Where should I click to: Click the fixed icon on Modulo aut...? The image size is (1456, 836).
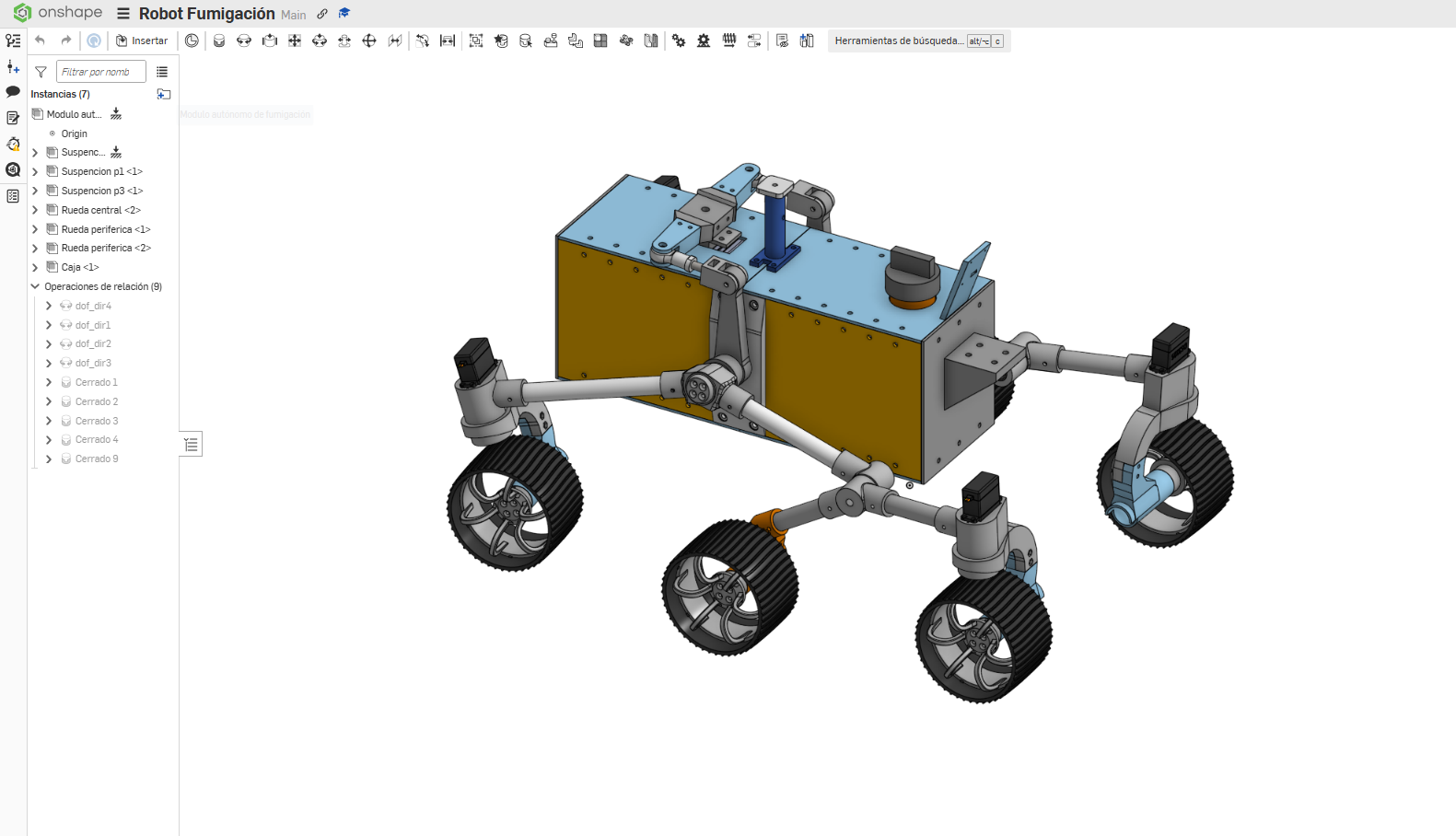pos(116,114)
